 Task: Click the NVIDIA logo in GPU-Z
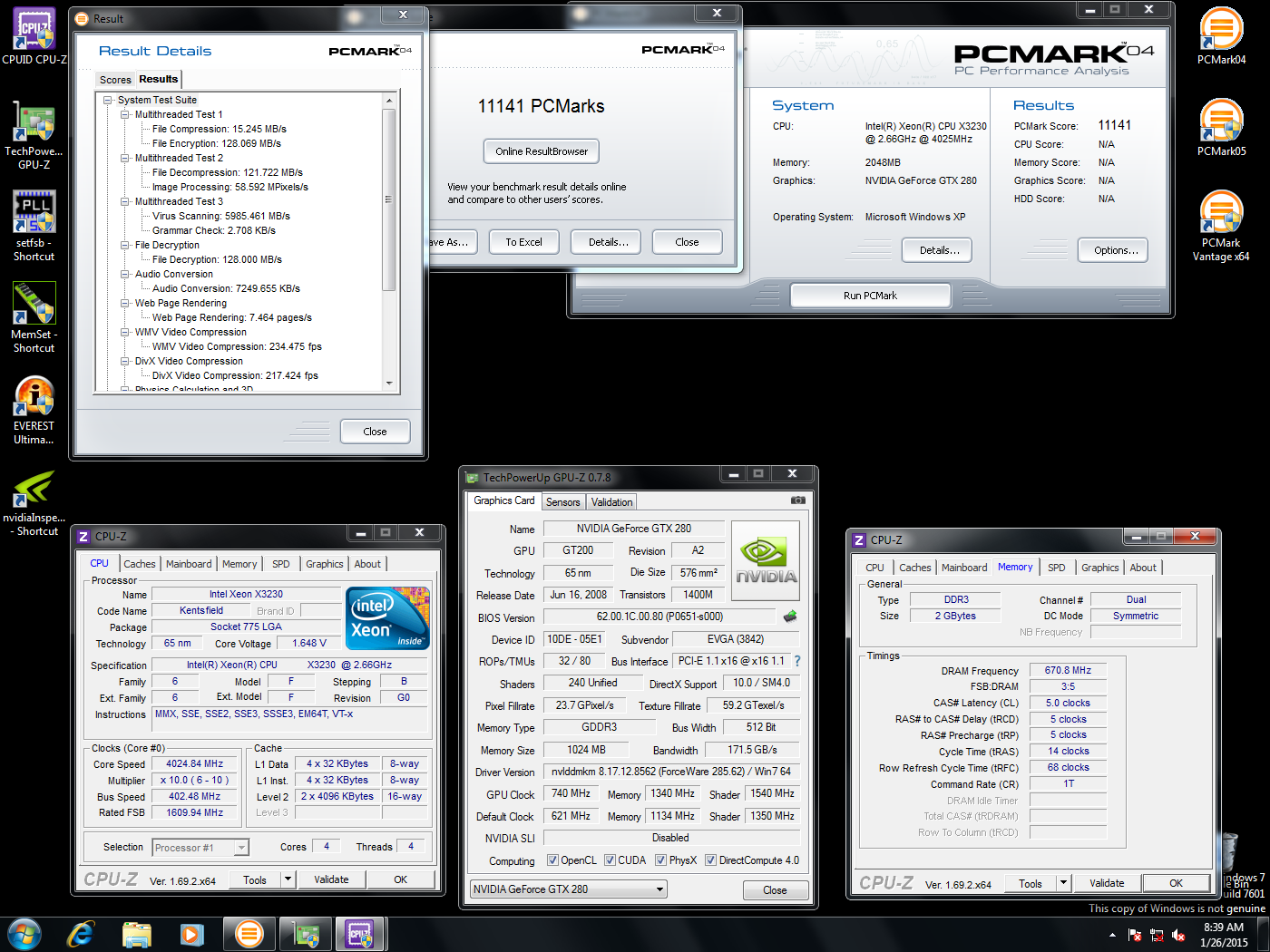(x=766, y=560)
